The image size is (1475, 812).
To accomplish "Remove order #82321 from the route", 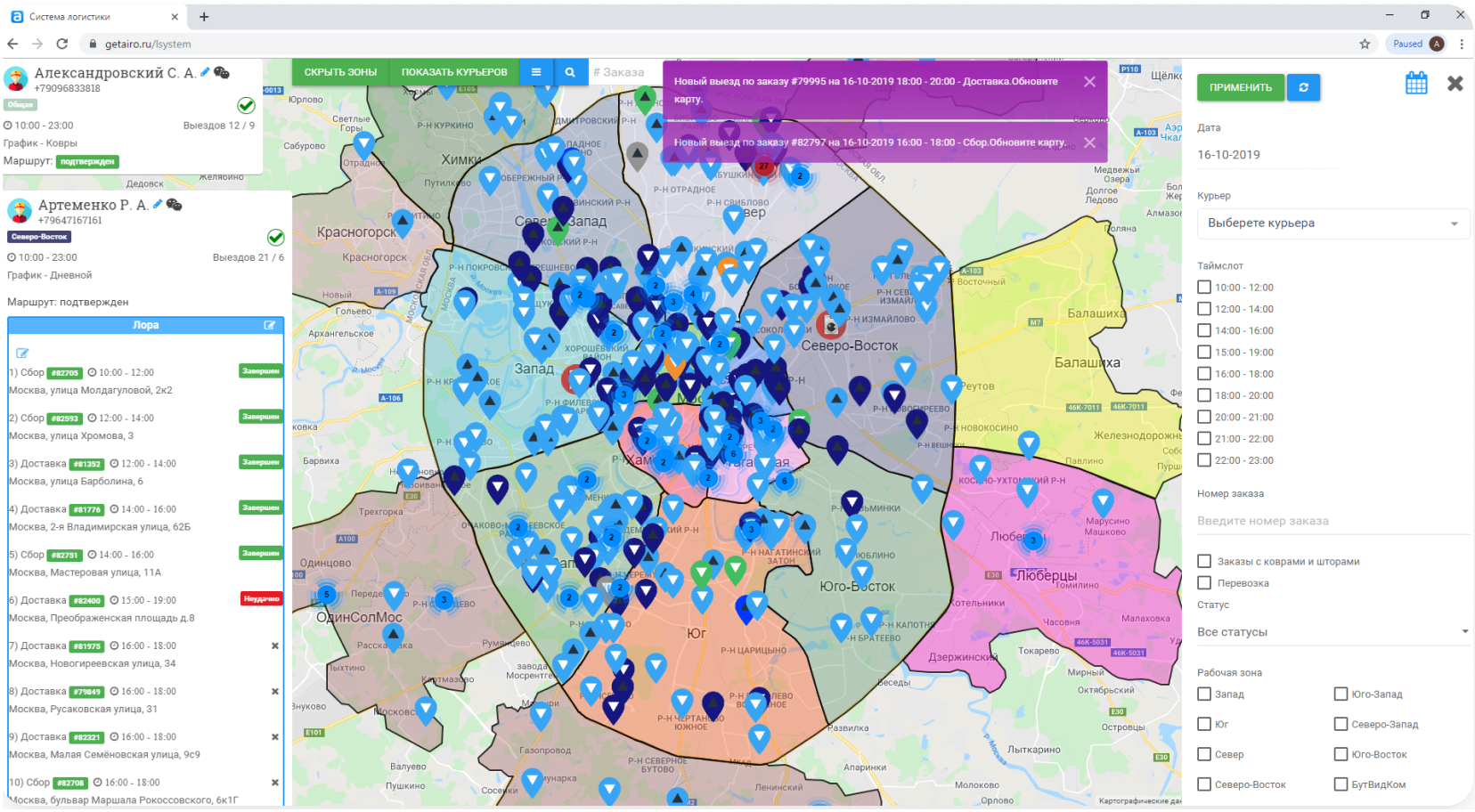I will [274, 736].
